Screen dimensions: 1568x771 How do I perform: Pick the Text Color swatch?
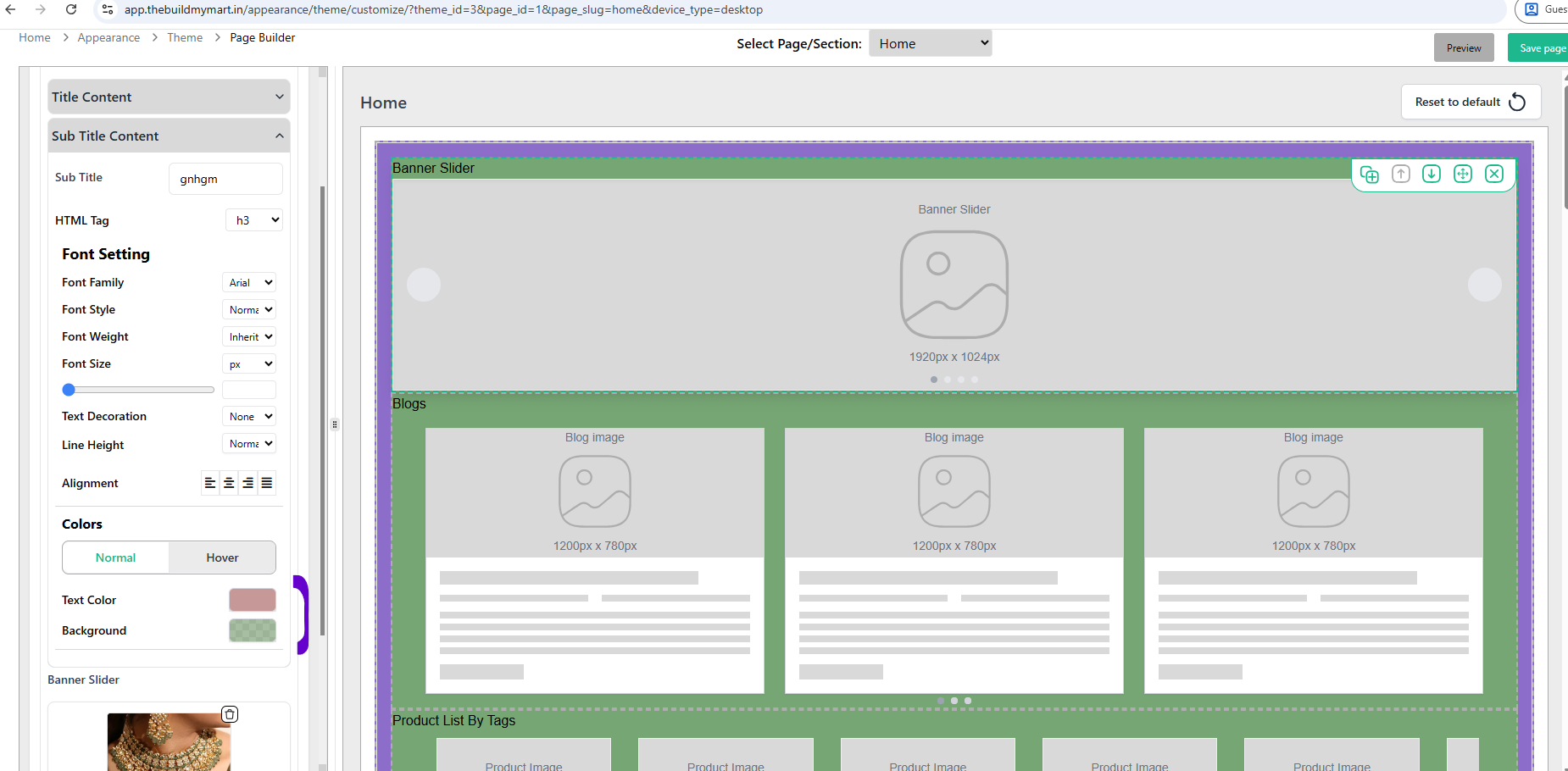253,600
